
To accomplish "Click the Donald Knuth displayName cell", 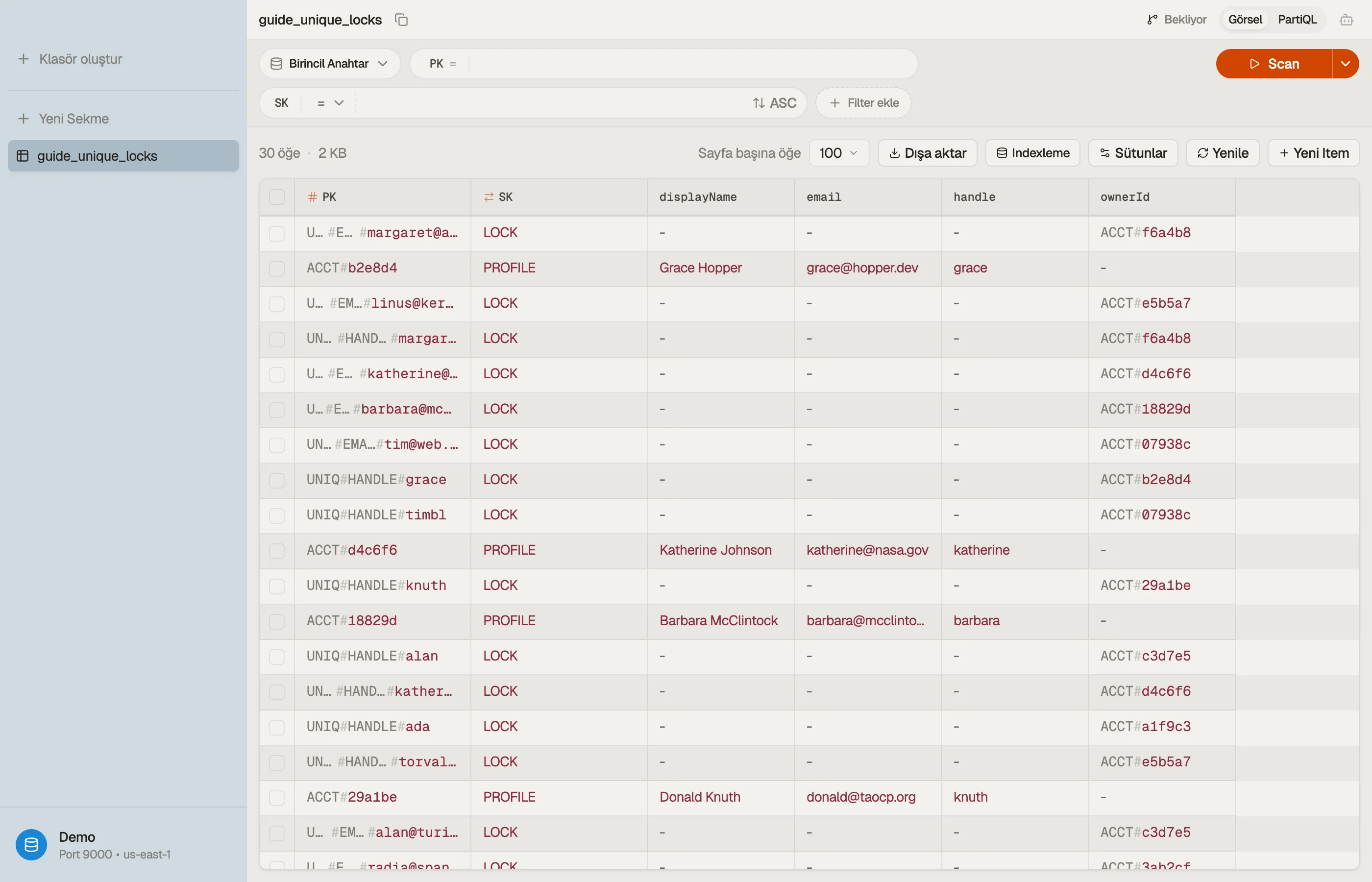I will pos(720,797).
